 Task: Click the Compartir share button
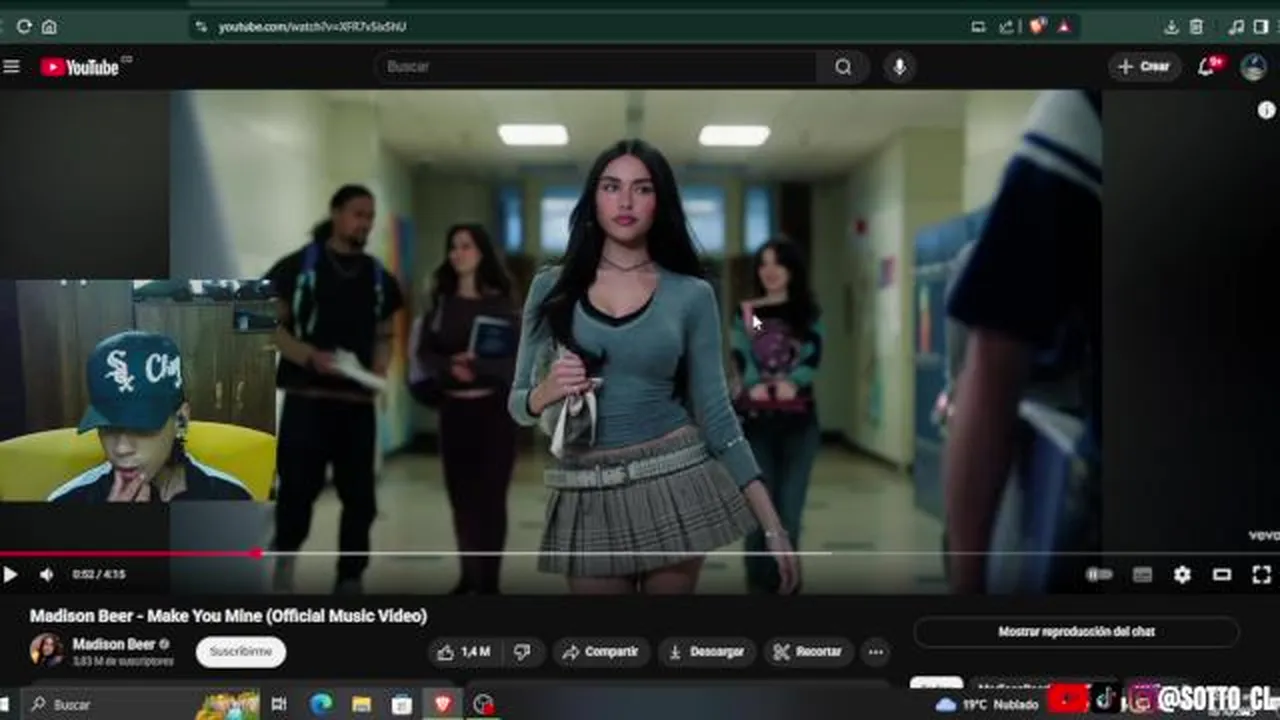pos(600,652)
